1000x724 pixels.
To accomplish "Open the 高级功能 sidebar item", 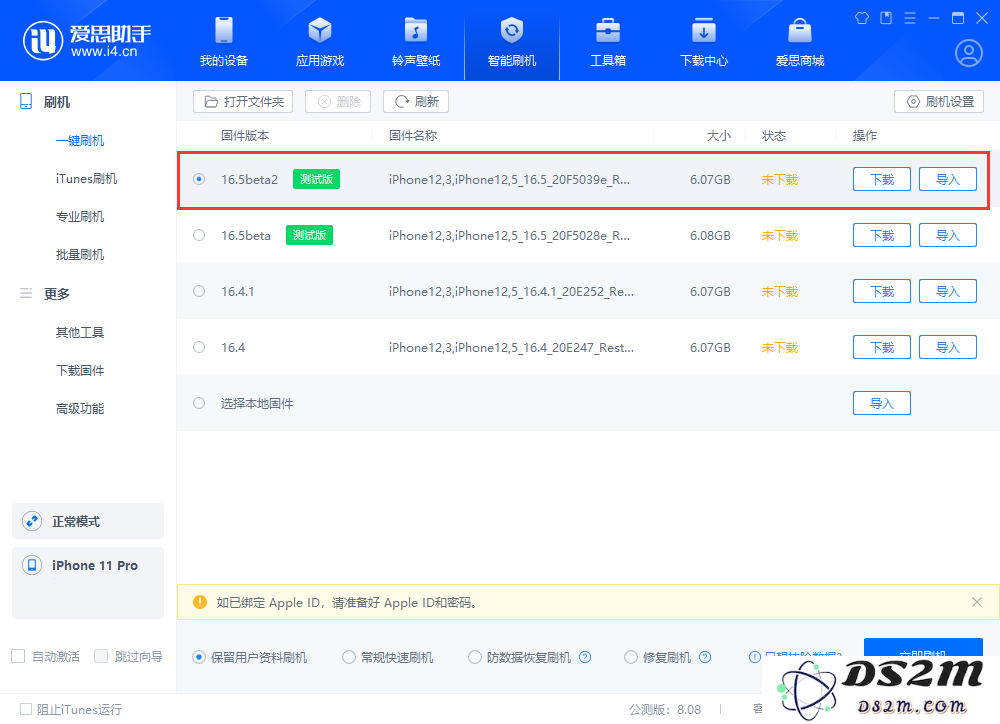I will (x=80, y=408).
